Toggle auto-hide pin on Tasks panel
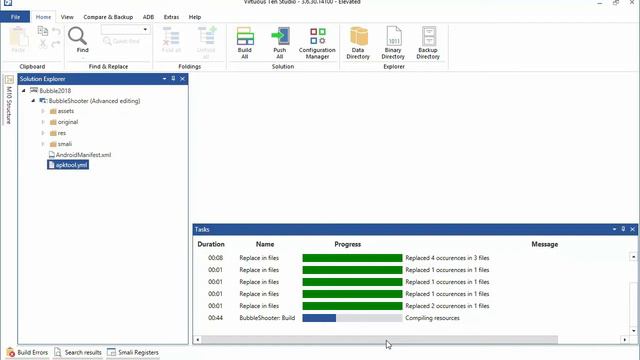The width and height of the screenshot is (640, 360). (x=623, y=229)
